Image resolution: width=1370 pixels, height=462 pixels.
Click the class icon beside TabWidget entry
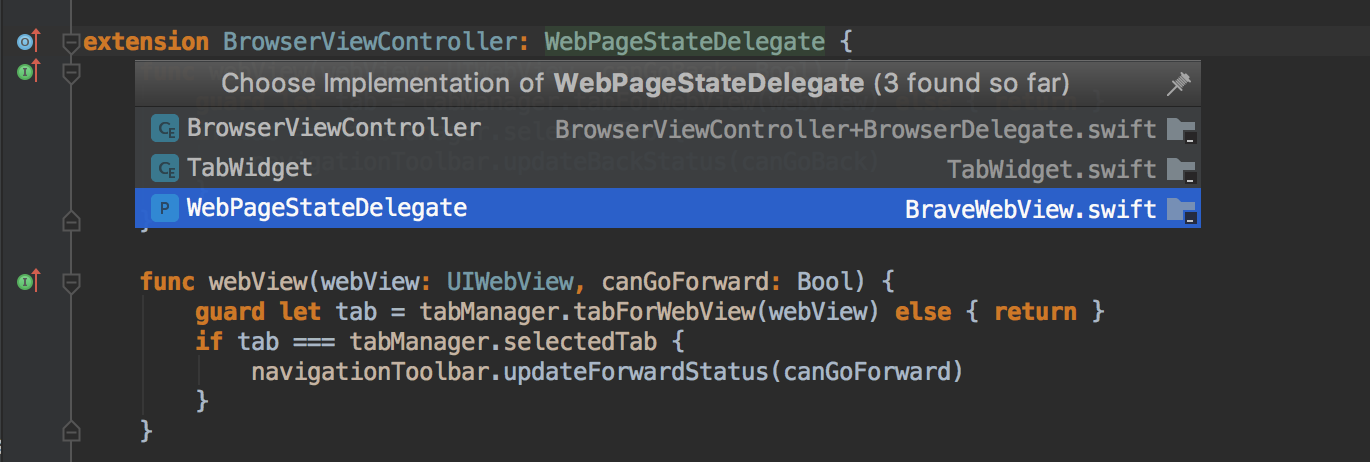[164, 168]
